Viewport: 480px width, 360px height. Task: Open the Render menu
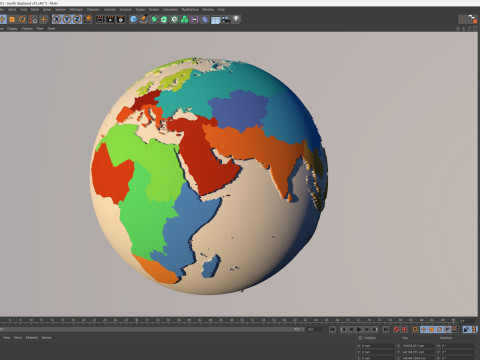pos(154,9)
